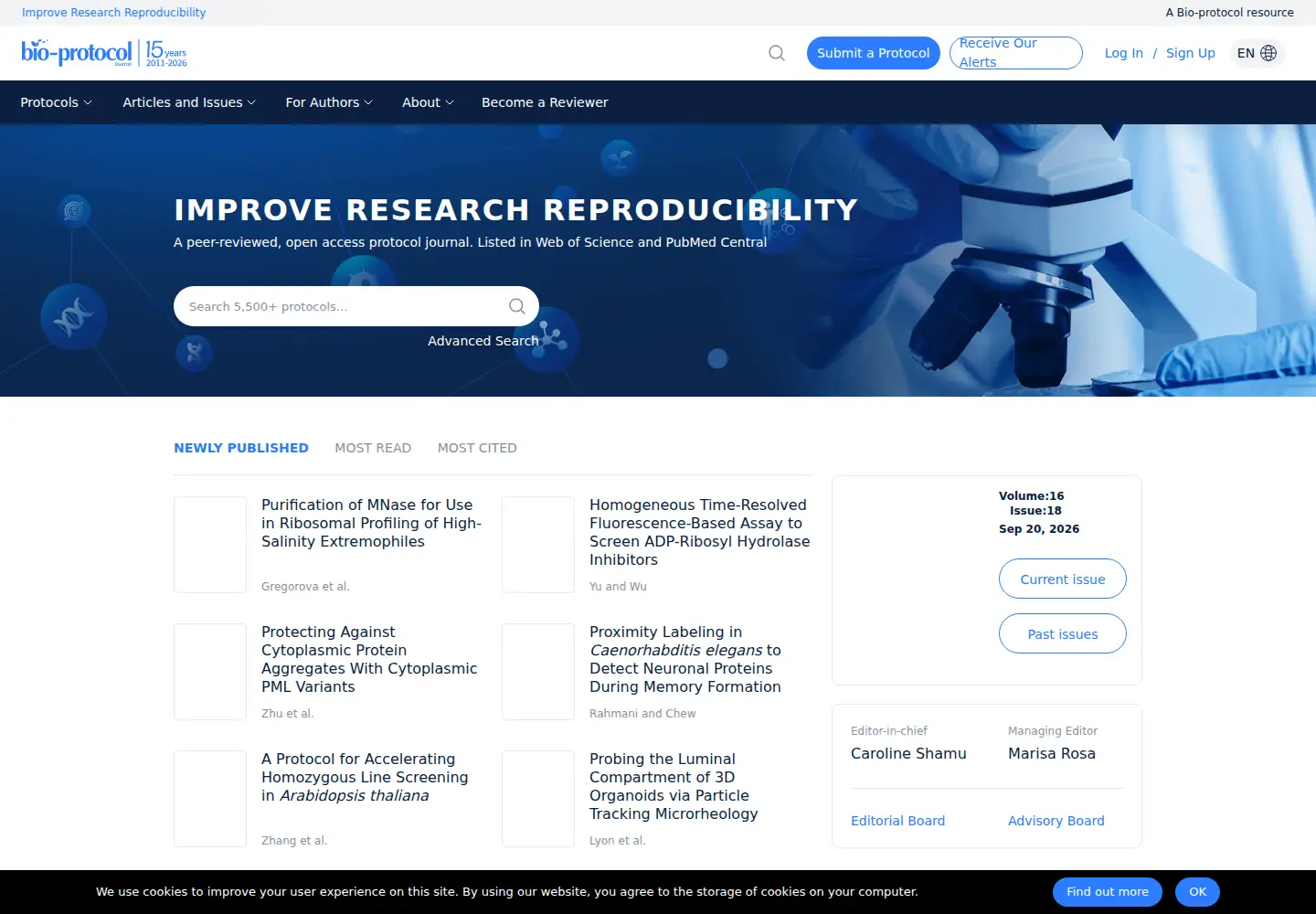Open Purification of MNase article title

point(371,523)
